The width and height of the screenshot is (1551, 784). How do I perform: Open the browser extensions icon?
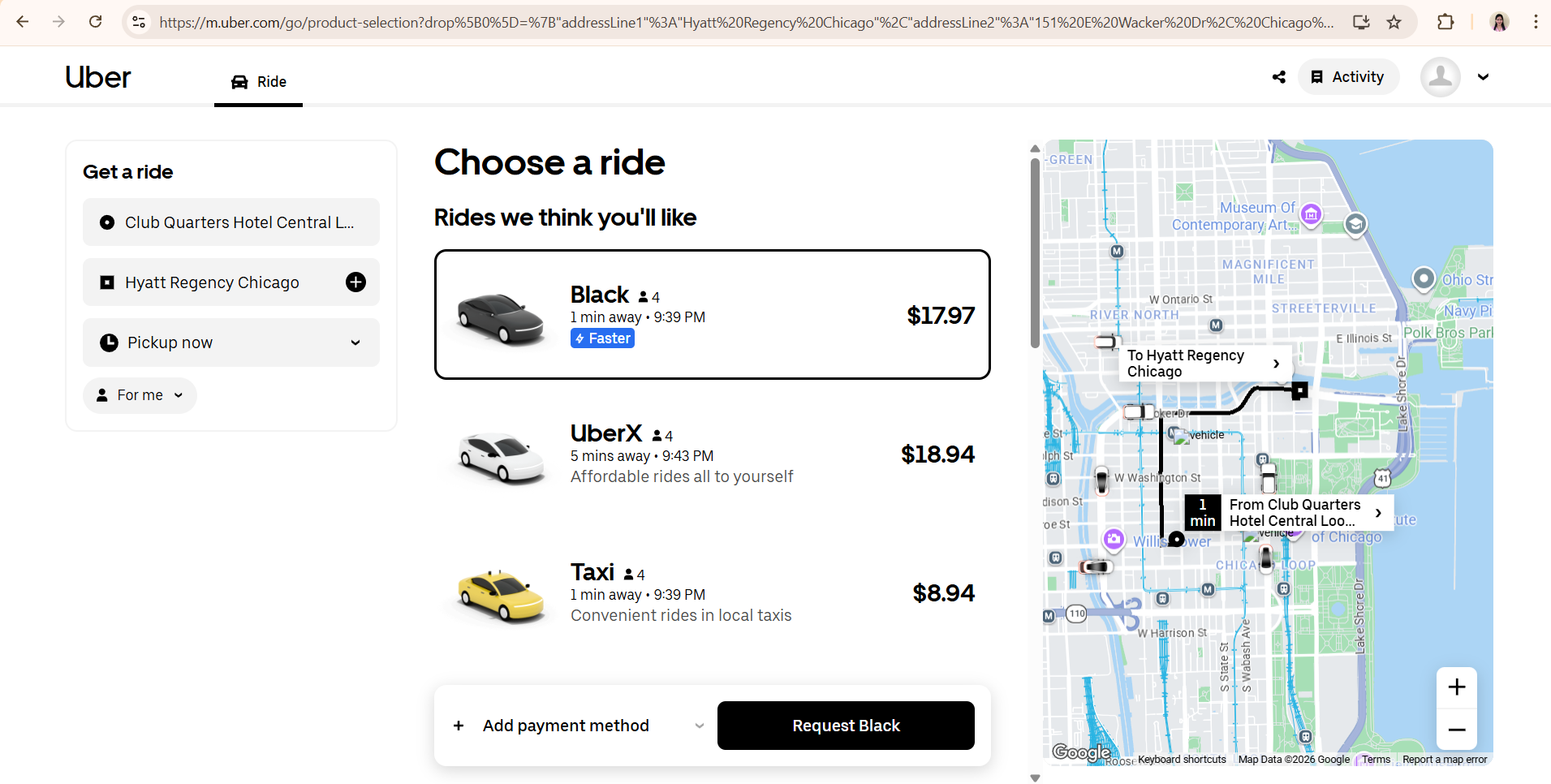(1445, 22)
